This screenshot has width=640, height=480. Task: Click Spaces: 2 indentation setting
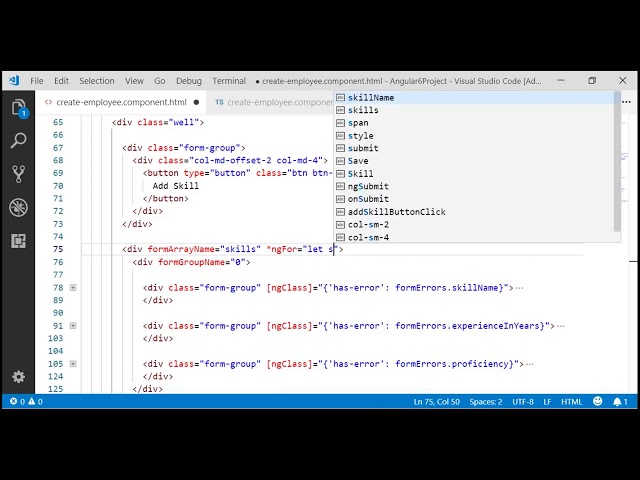coord(486,402)
